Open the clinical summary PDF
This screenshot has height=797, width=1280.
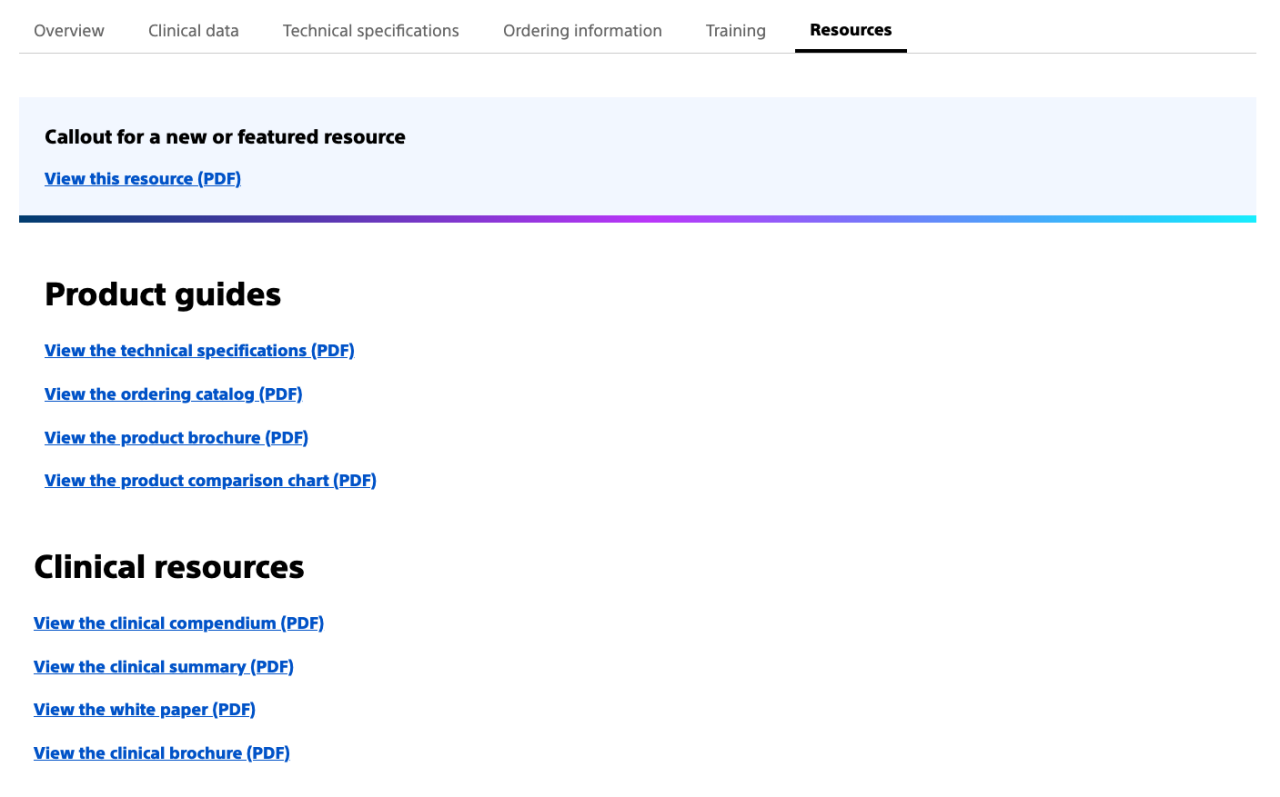tap(163, 666)
